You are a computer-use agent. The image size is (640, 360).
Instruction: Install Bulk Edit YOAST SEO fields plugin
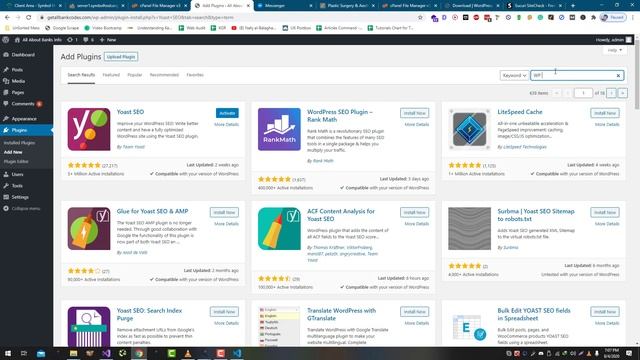pyautogui.click(x=605, y=312)
